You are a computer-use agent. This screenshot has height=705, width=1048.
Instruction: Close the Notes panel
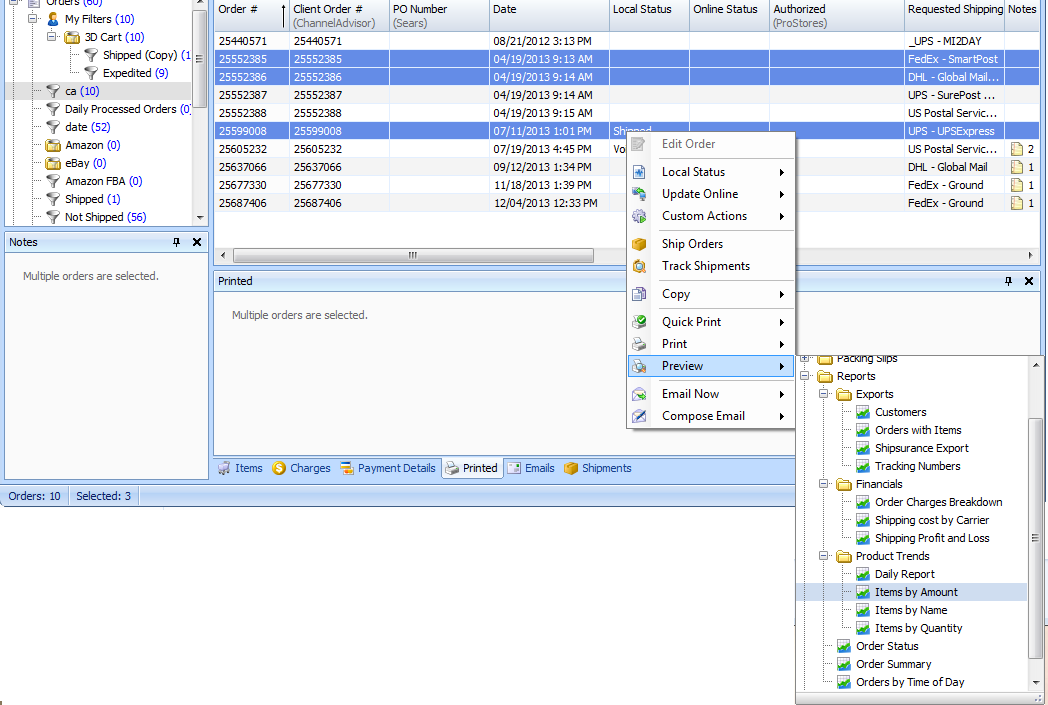197,242
